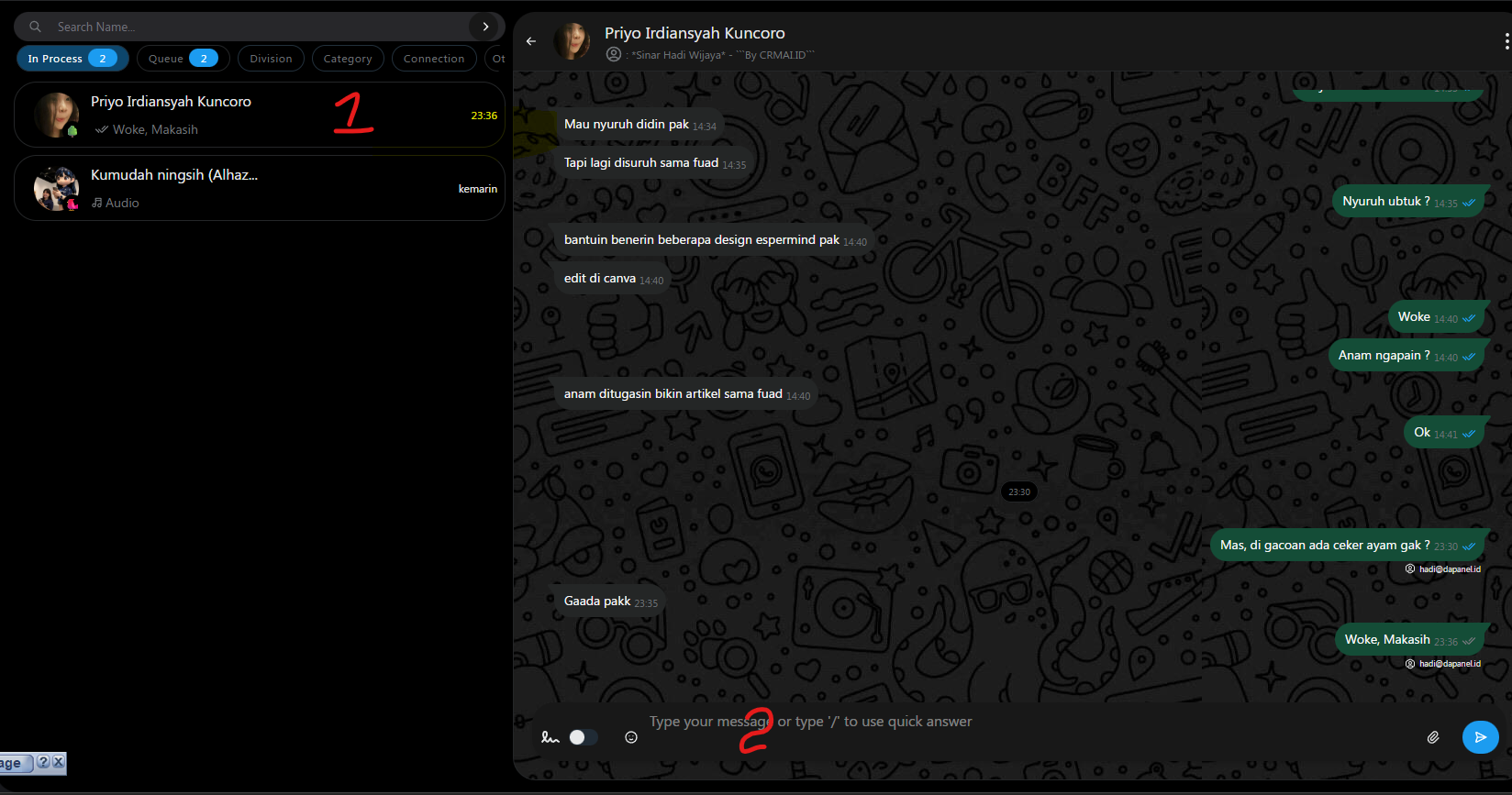Open the Division filter
This screenshot has height=795, width=1512.
pos(271,58)
